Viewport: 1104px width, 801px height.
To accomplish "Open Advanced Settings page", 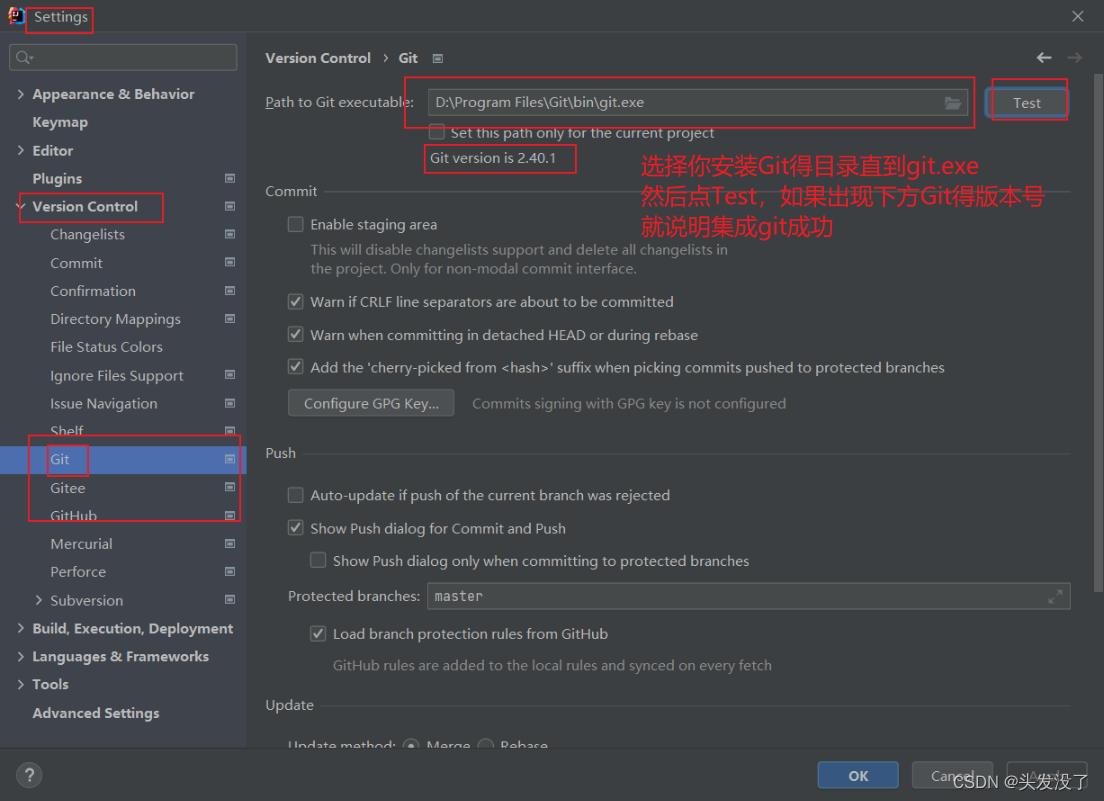I will [x=96, y=713].
